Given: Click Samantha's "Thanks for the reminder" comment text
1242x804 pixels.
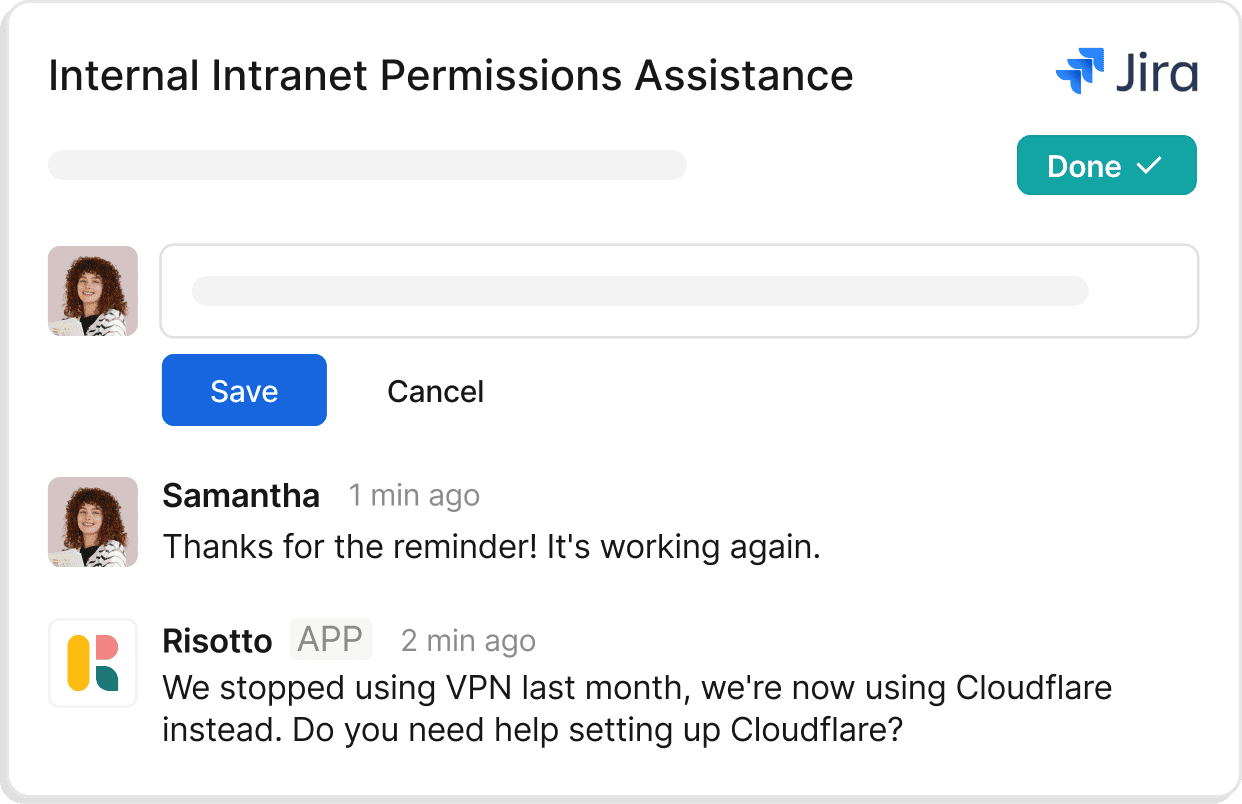Looking at the screenshot, I should pos(491,547).
